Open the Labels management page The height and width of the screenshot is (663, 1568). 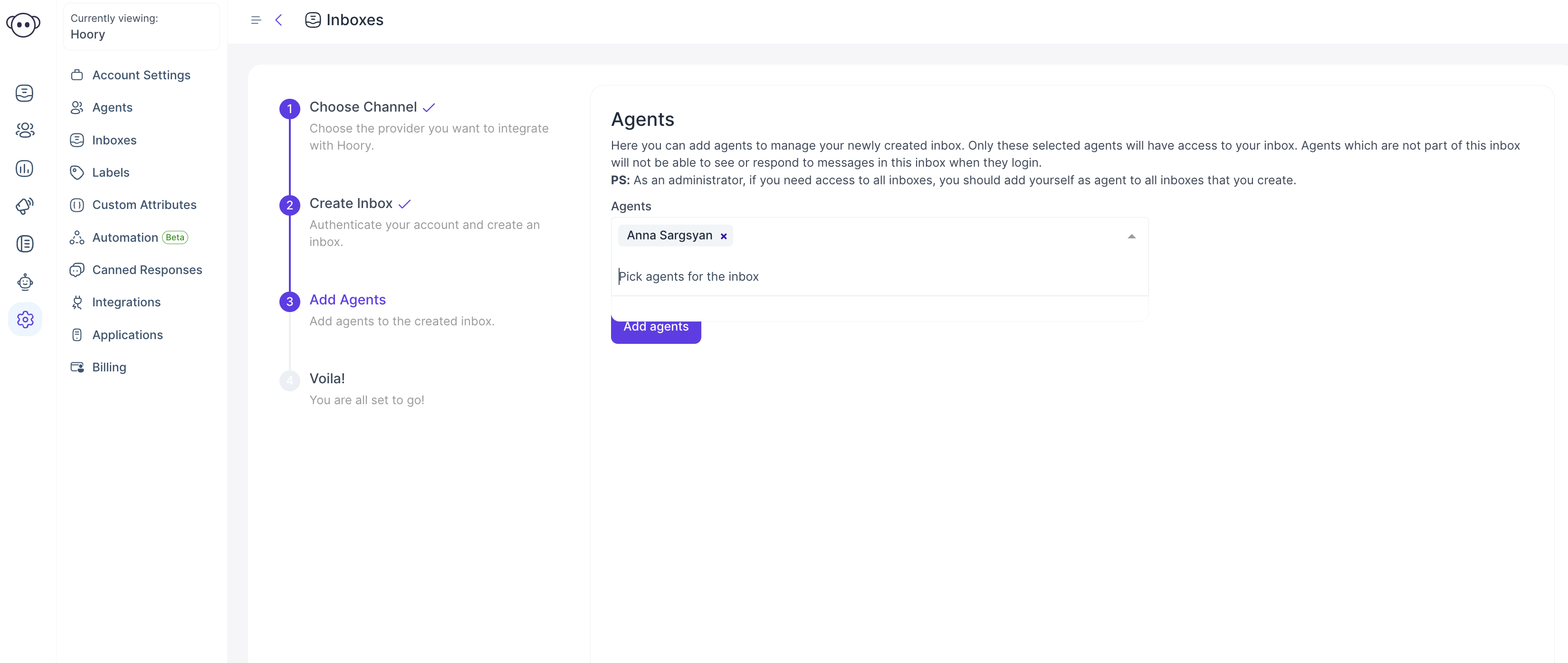111,171
